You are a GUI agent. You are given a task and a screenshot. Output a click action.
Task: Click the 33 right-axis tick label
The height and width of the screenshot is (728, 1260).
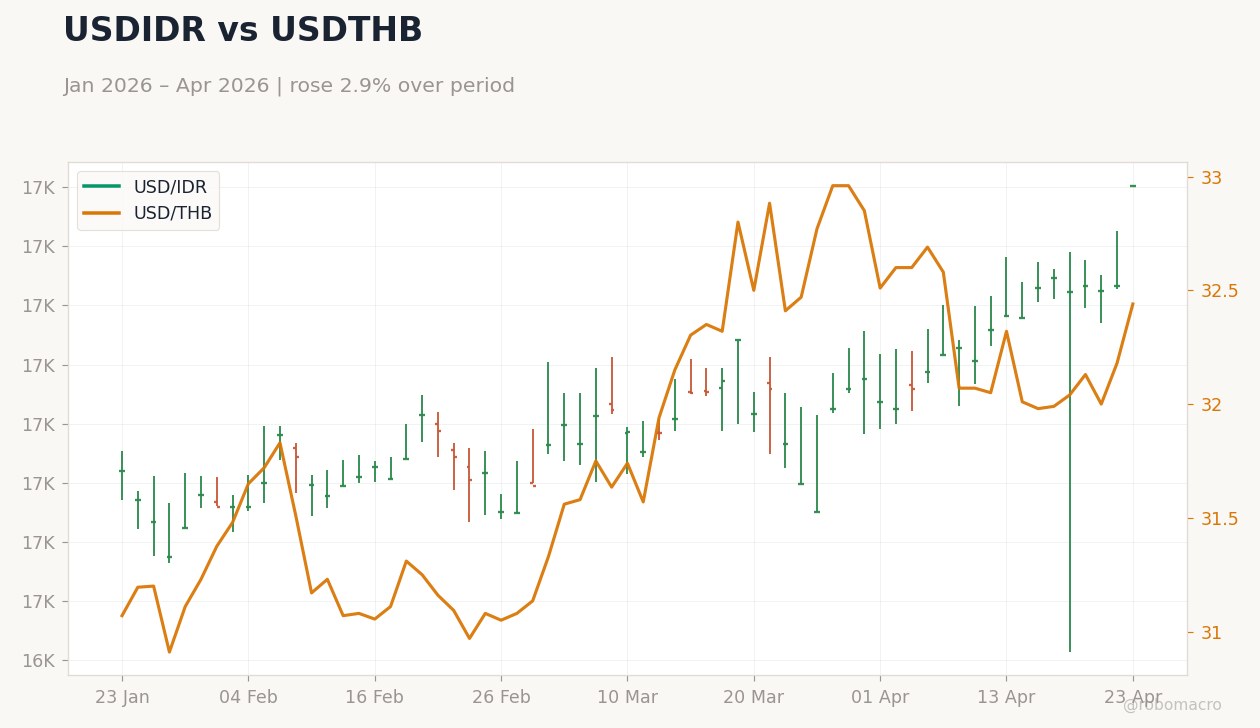pyautogui.click(x=1211, y=177)
